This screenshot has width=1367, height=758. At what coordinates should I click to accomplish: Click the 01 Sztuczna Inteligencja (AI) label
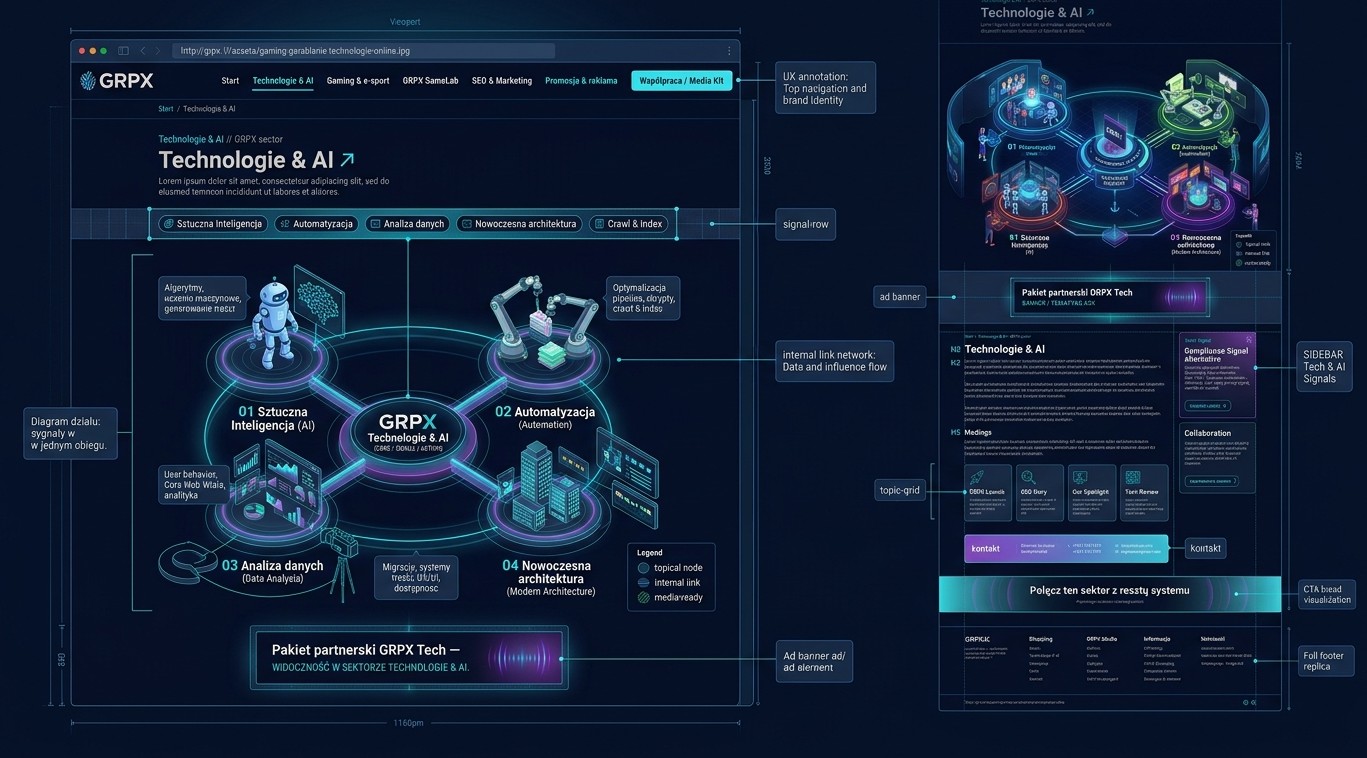click(272, 418)
